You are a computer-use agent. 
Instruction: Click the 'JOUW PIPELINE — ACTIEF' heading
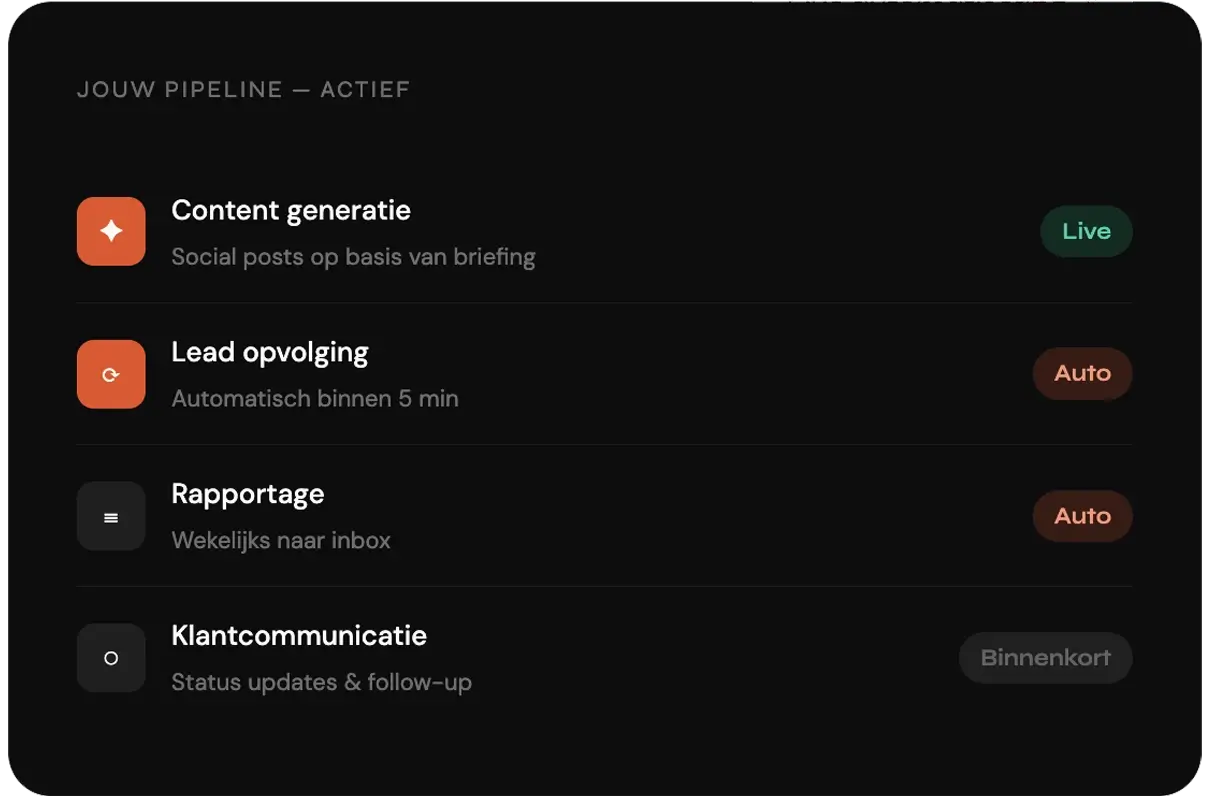(243, 90)
